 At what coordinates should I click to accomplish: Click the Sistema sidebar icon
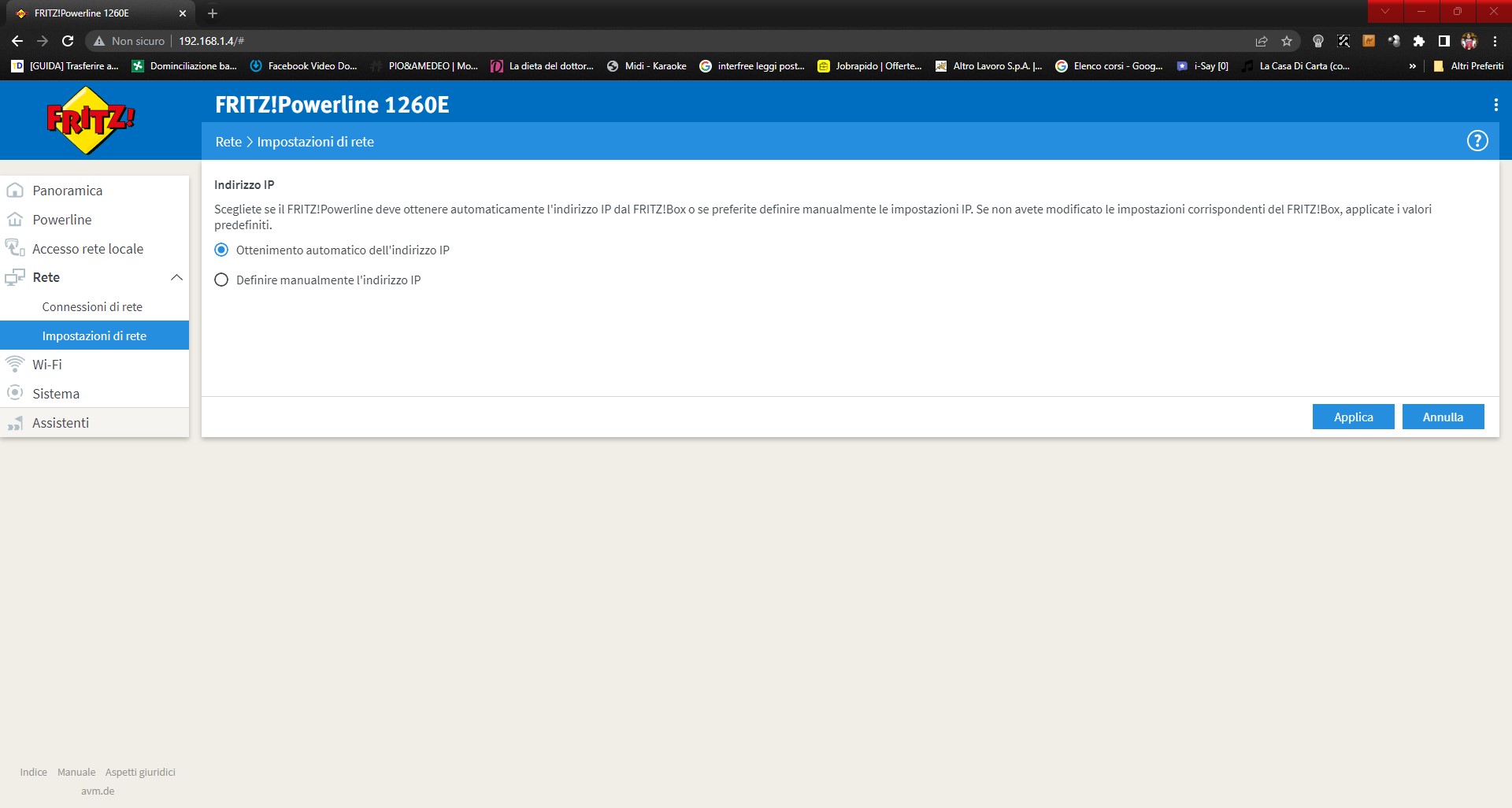[15, 393]
